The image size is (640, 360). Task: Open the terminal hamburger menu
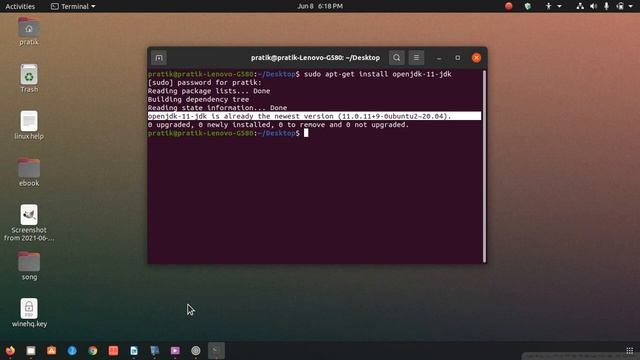pyautogui.click(x=416, y=58)
